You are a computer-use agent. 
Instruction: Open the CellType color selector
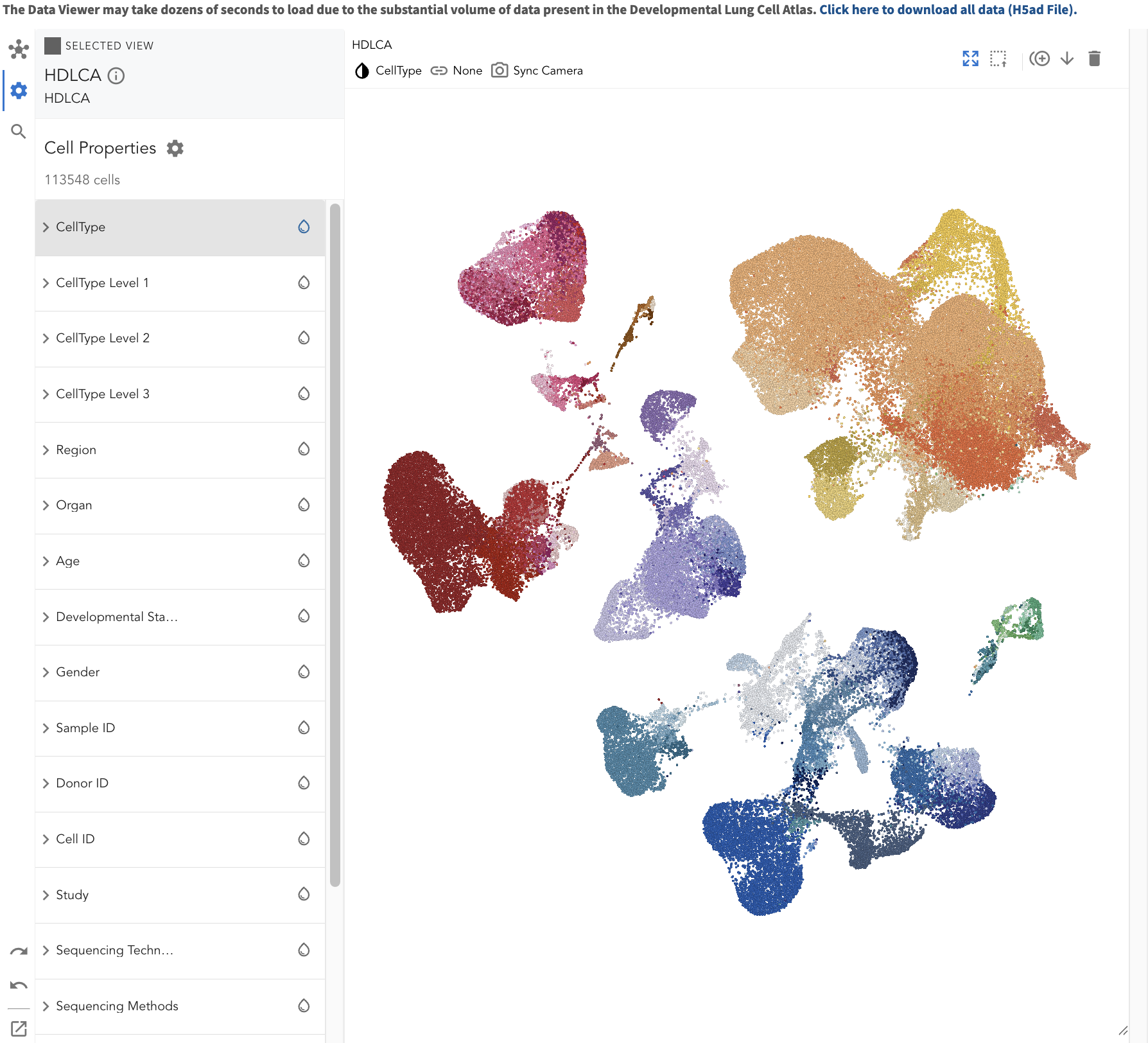tap(388, 71)
